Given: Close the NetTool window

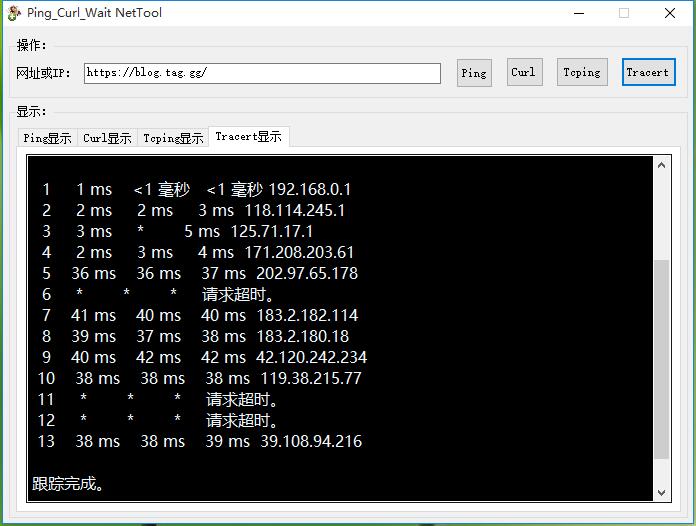Looking at the screenshot, I should tap(670, 13).
